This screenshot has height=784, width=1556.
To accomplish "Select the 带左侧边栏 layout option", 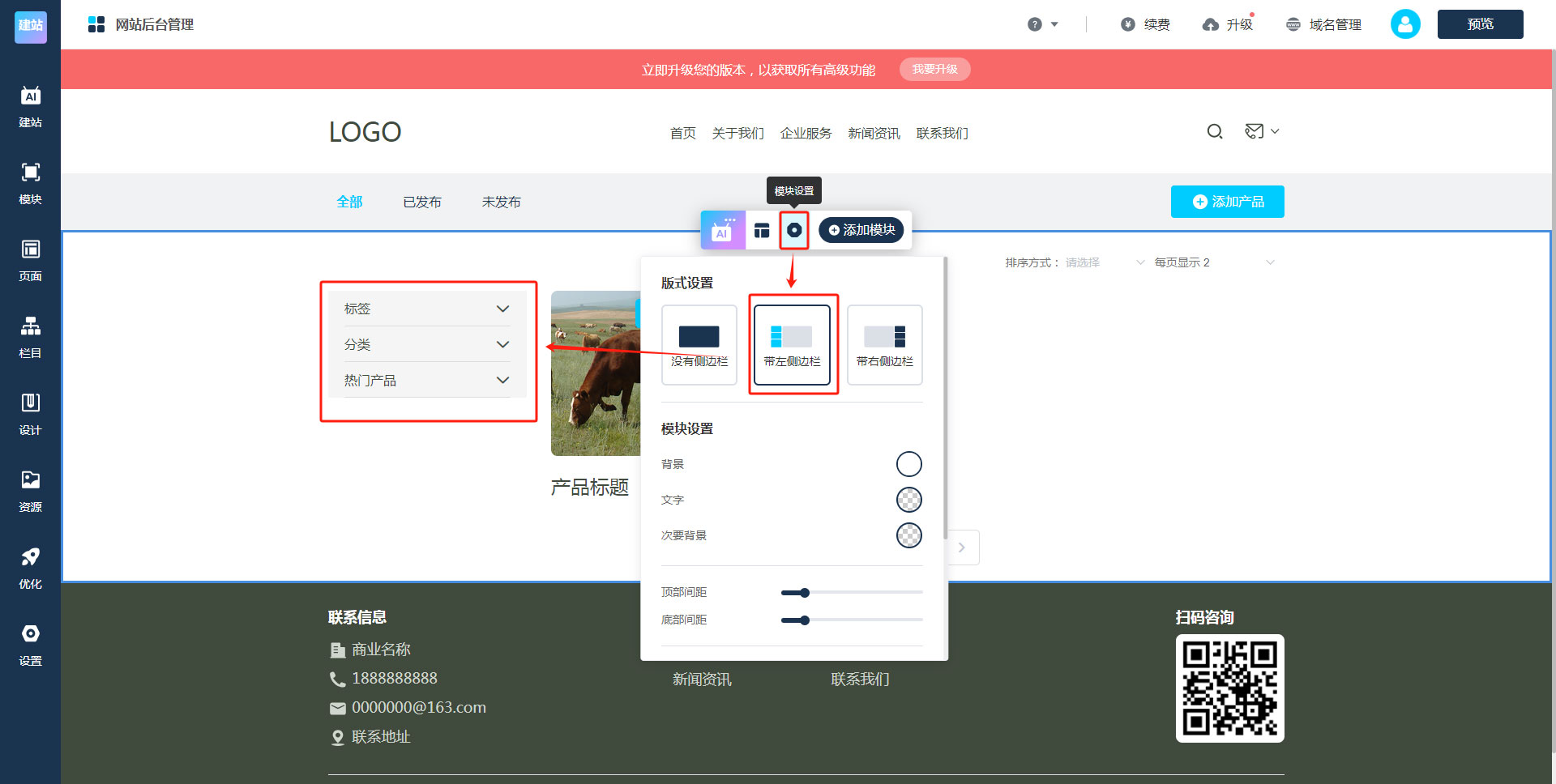I will tap(792, 344).
